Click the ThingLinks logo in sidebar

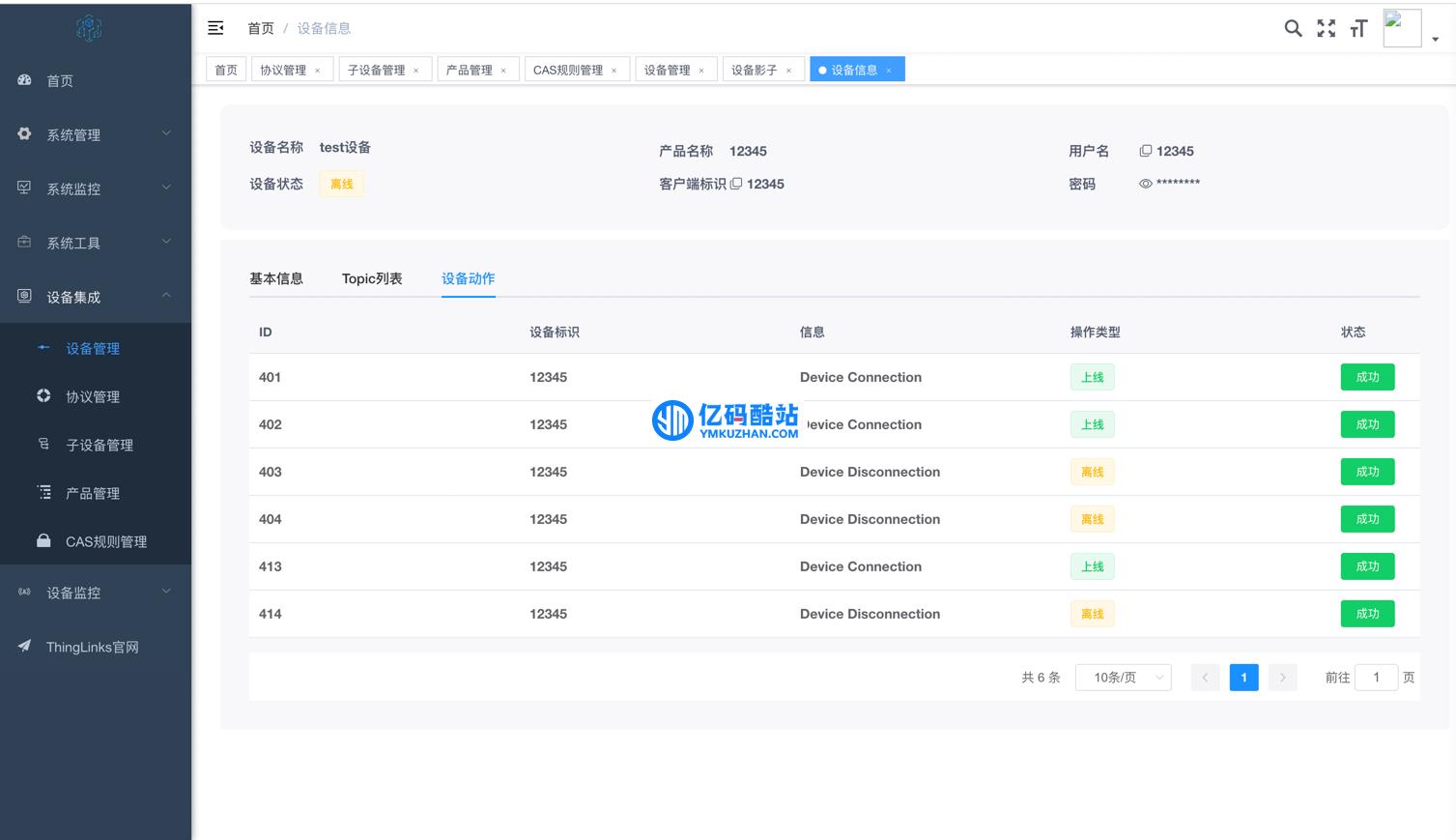pos(89,28)
